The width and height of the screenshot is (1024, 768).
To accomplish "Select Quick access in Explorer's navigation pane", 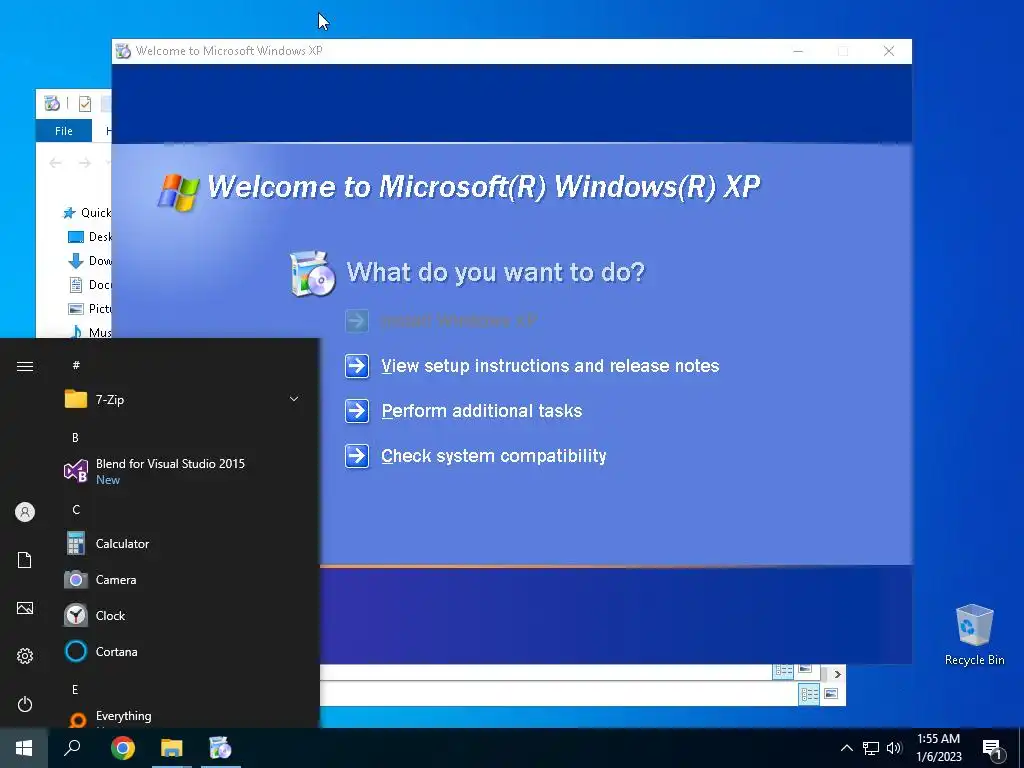I will click(87, 212).
